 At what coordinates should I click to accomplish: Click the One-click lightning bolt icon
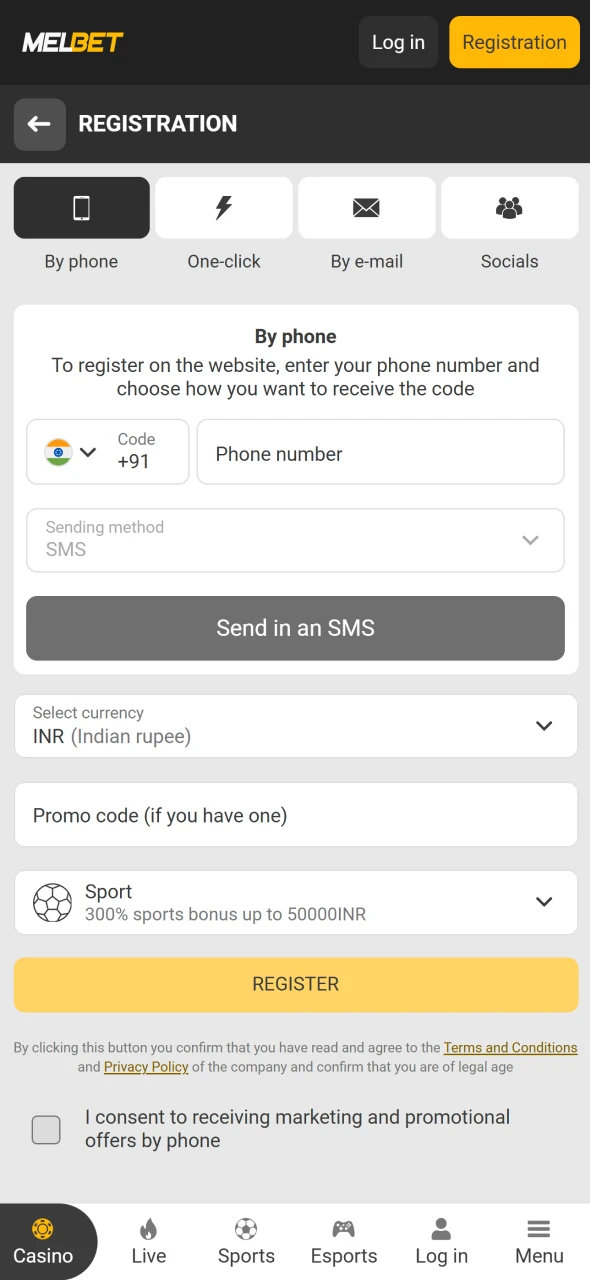[x=224, y=207]
